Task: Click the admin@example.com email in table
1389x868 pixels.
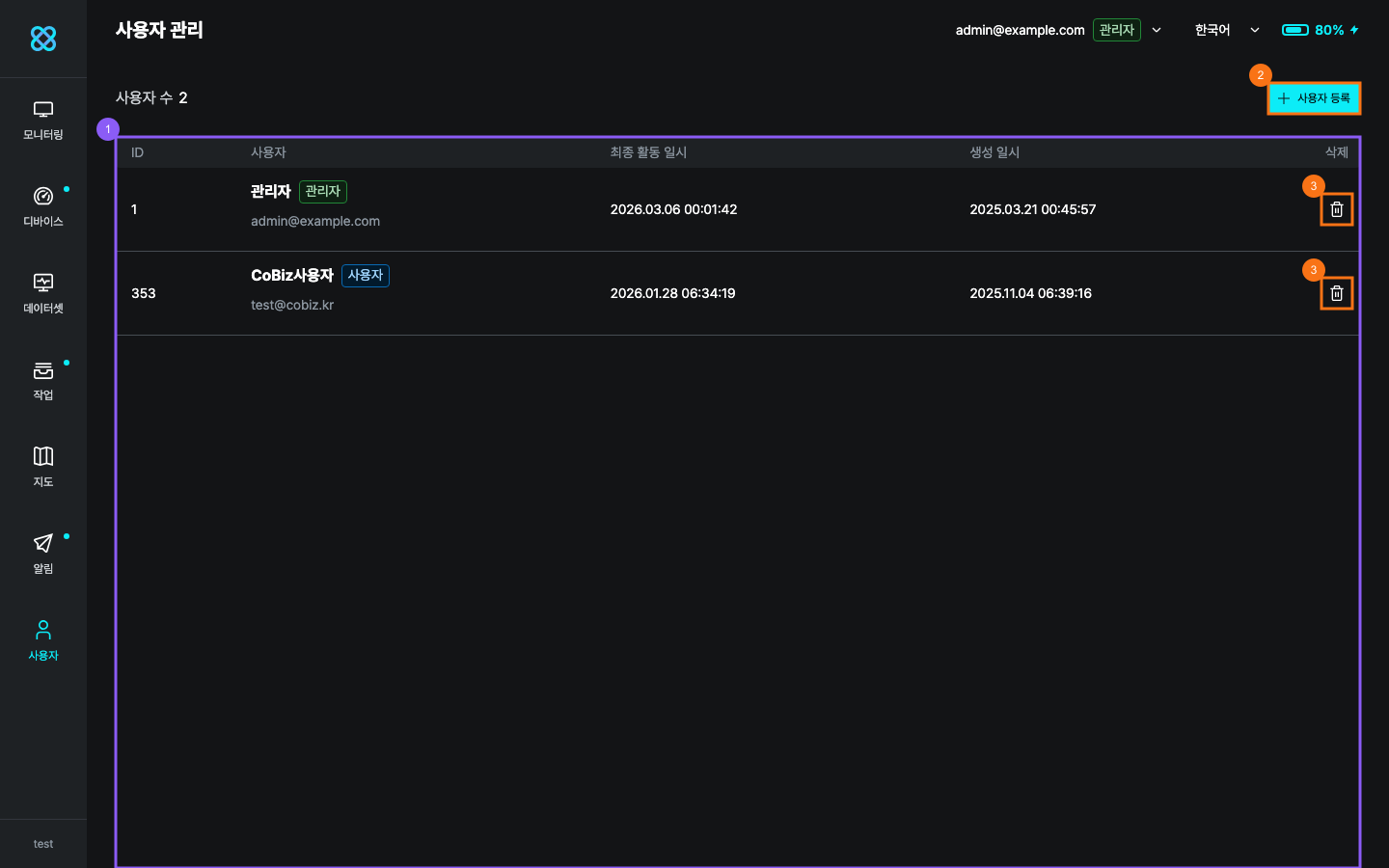Action: (x=315, y=221)
